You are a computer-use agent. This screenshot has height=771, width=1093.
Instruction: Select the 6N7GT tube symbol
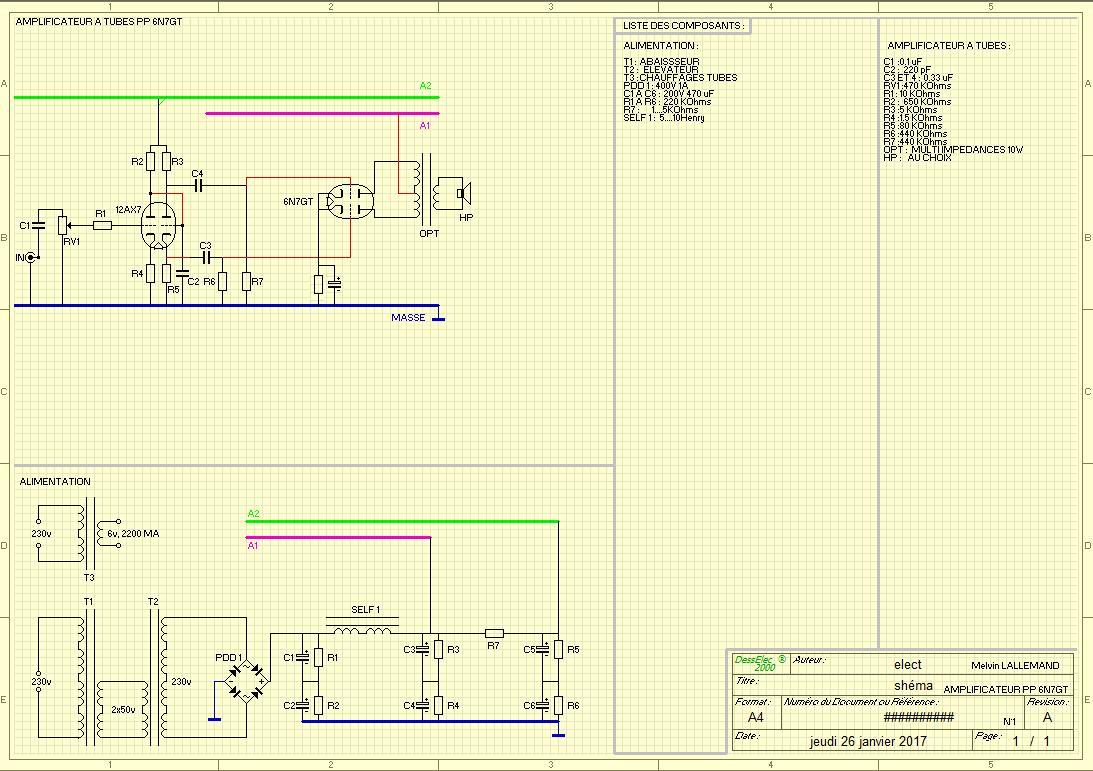(x=350, y=201)
